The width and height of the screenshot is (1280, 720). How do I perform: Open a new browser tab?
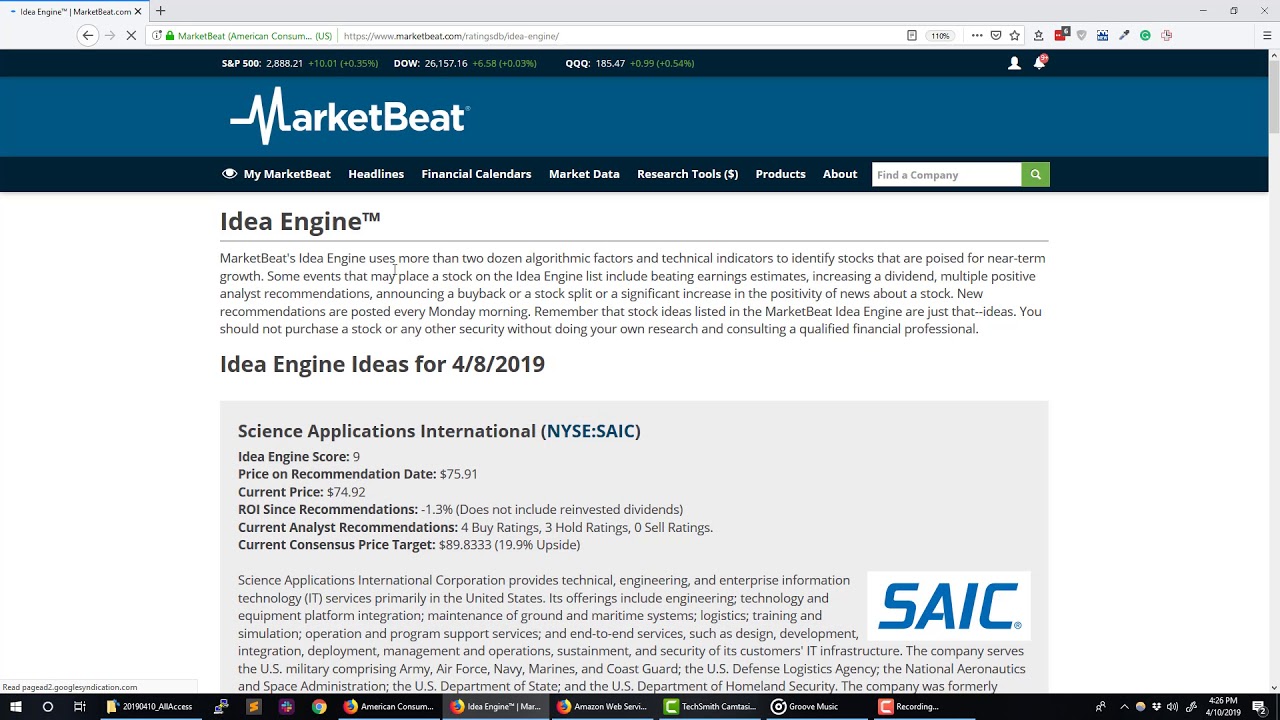click(x=160, y=11)
